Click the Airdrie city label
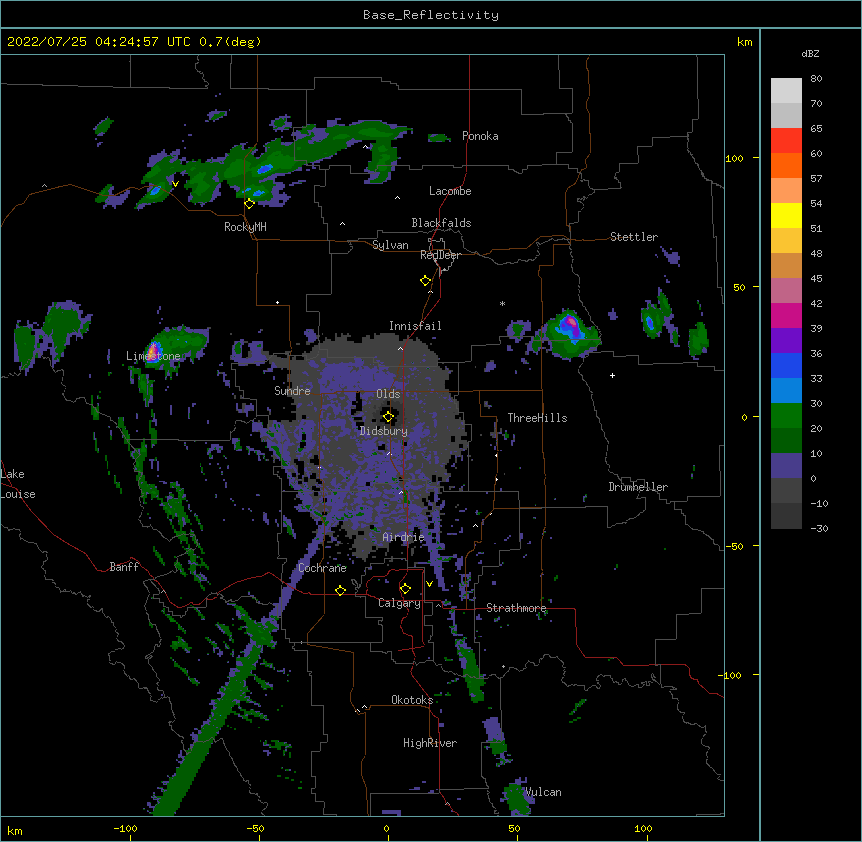 [x=404, y=537]
